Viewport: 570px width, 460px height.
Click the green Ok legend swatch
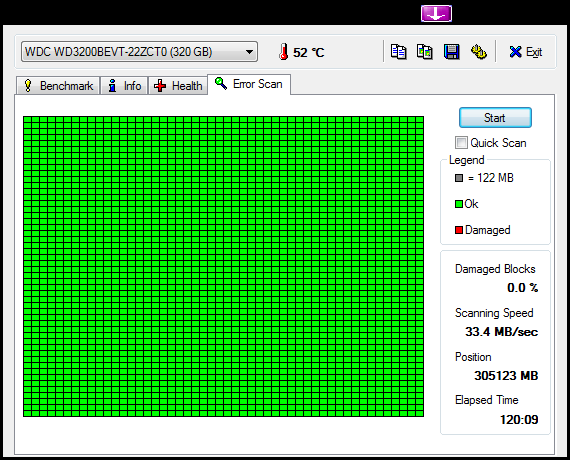click(x=459, y=204)
